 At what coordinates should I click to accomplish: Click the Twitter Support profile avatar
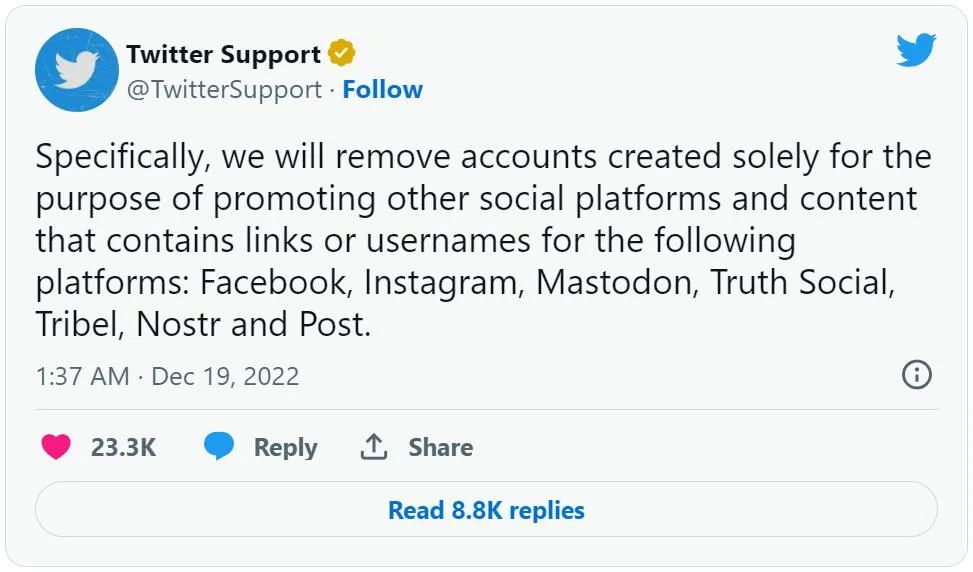click(77, 70)
